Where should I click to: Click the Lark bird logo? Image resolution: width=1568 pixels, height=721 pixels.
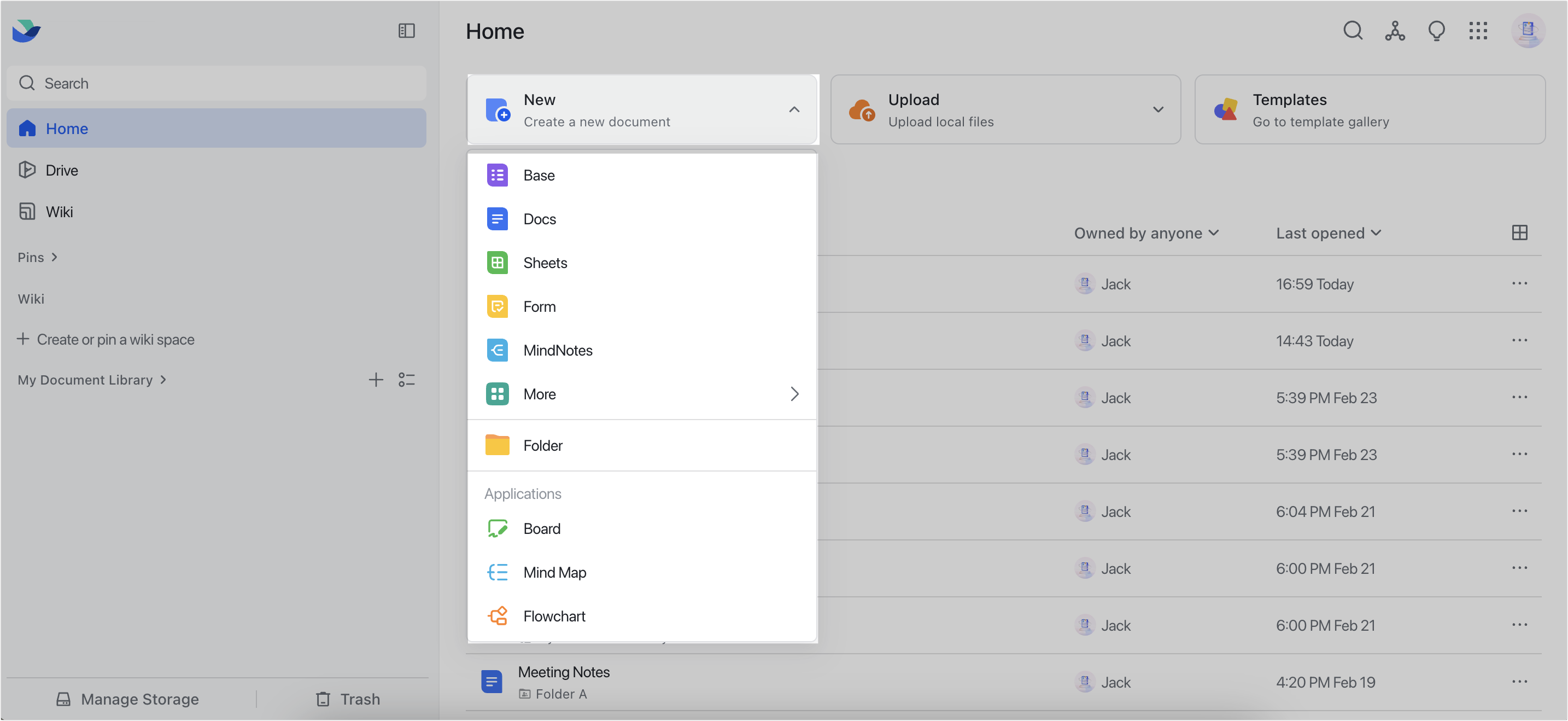point(26,31)
